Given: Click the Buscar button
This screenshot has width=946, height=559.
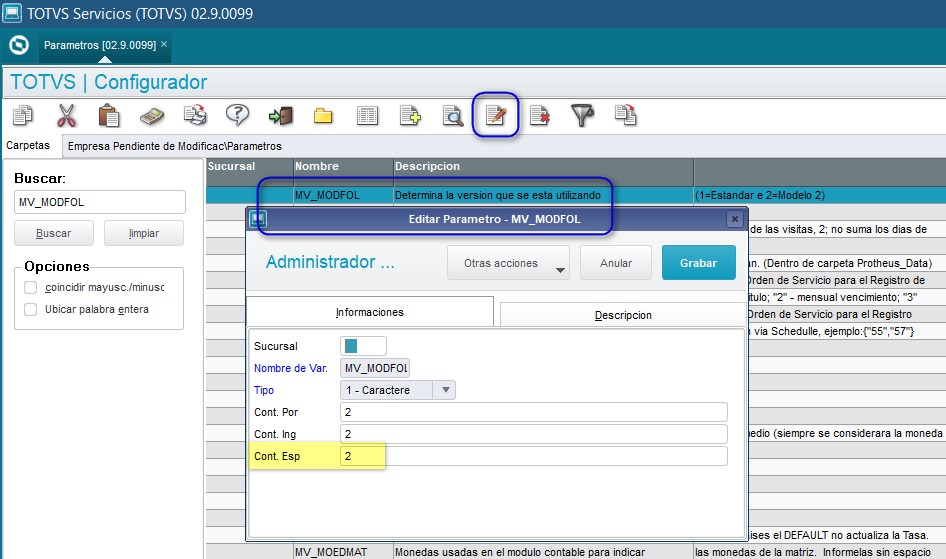Looking at the screenshot, I should (x=54, y=233).
